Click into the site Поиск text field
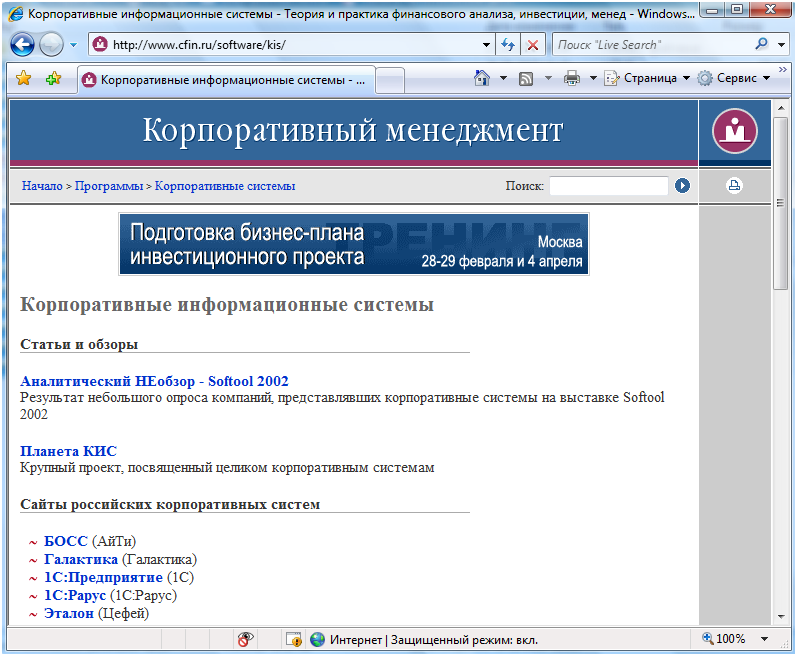Image resolution: width=797 pixels, height=656 pixels. 608,186
